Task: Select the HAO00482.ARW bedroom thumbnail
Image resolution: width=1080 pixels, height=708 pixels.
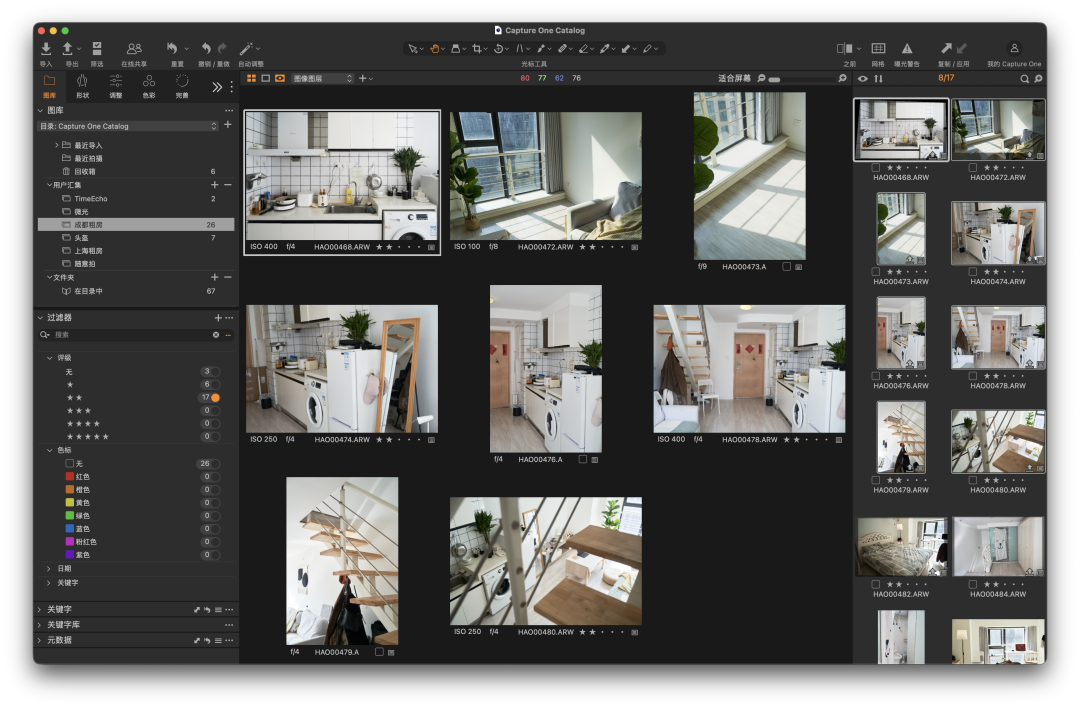Action: [901, 547]
